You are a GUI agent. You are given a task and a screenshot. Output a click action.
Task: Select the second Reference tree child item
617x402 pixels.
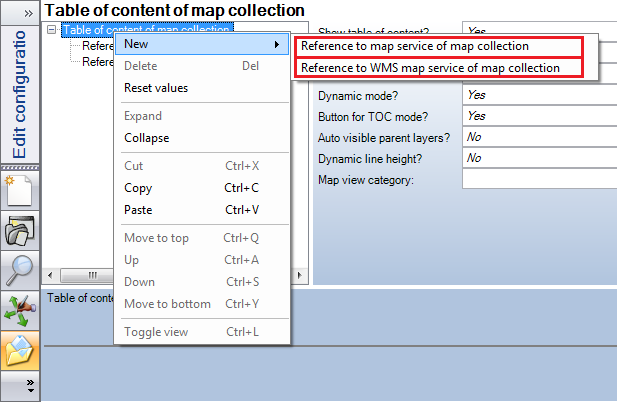point(98,62)
